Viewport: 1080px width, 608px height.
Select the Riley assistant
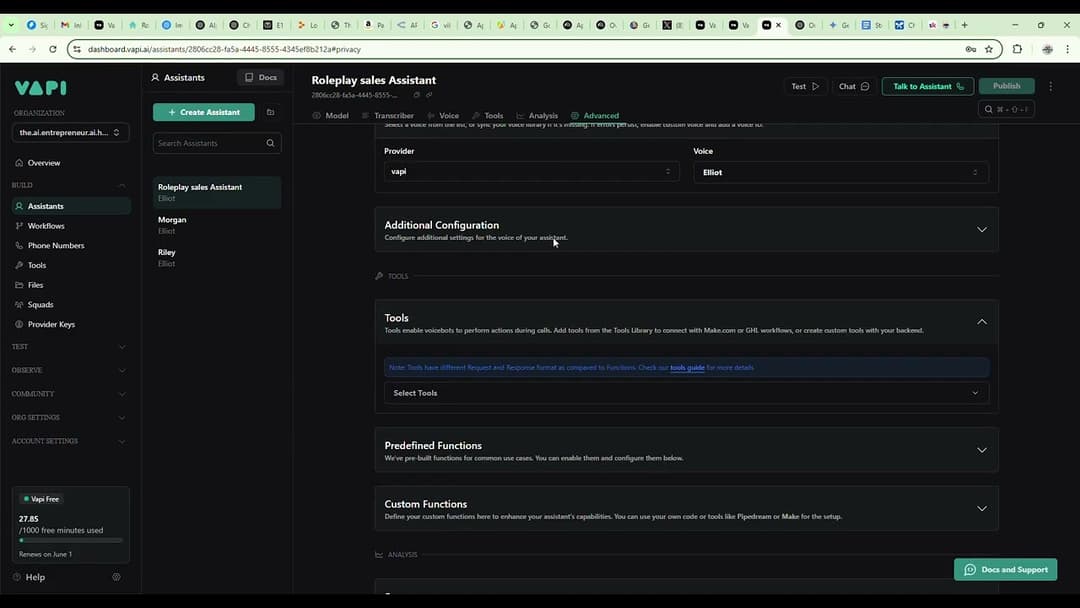pos(217,258)
